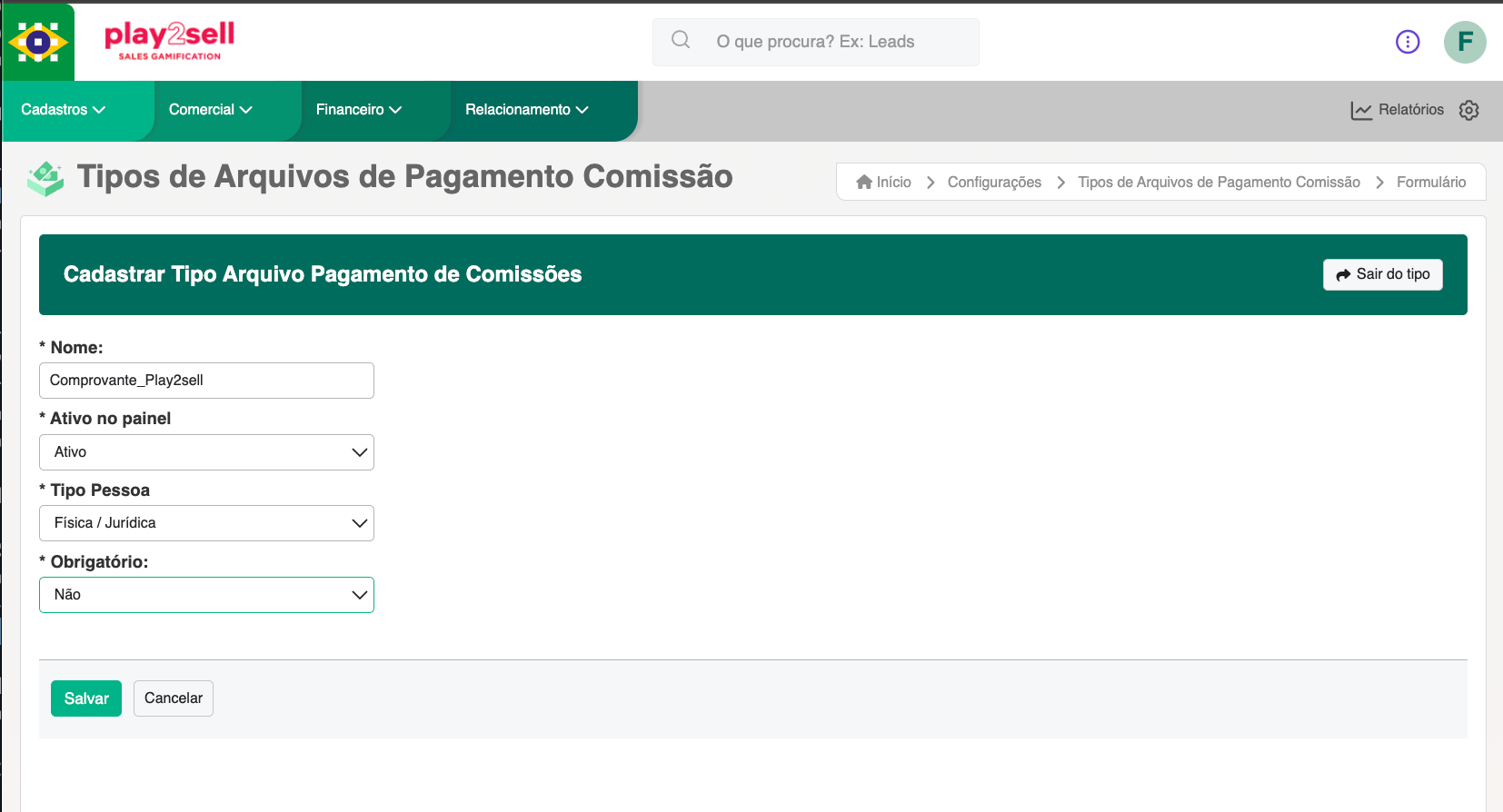Open the user avatar F menu
The width and height of the screenshot is (1503, 812).
[1465, 42]
